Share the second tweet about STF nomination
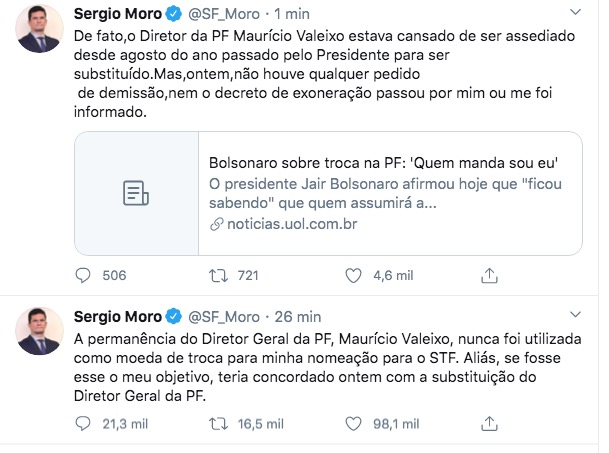 [x=490, y=426]
